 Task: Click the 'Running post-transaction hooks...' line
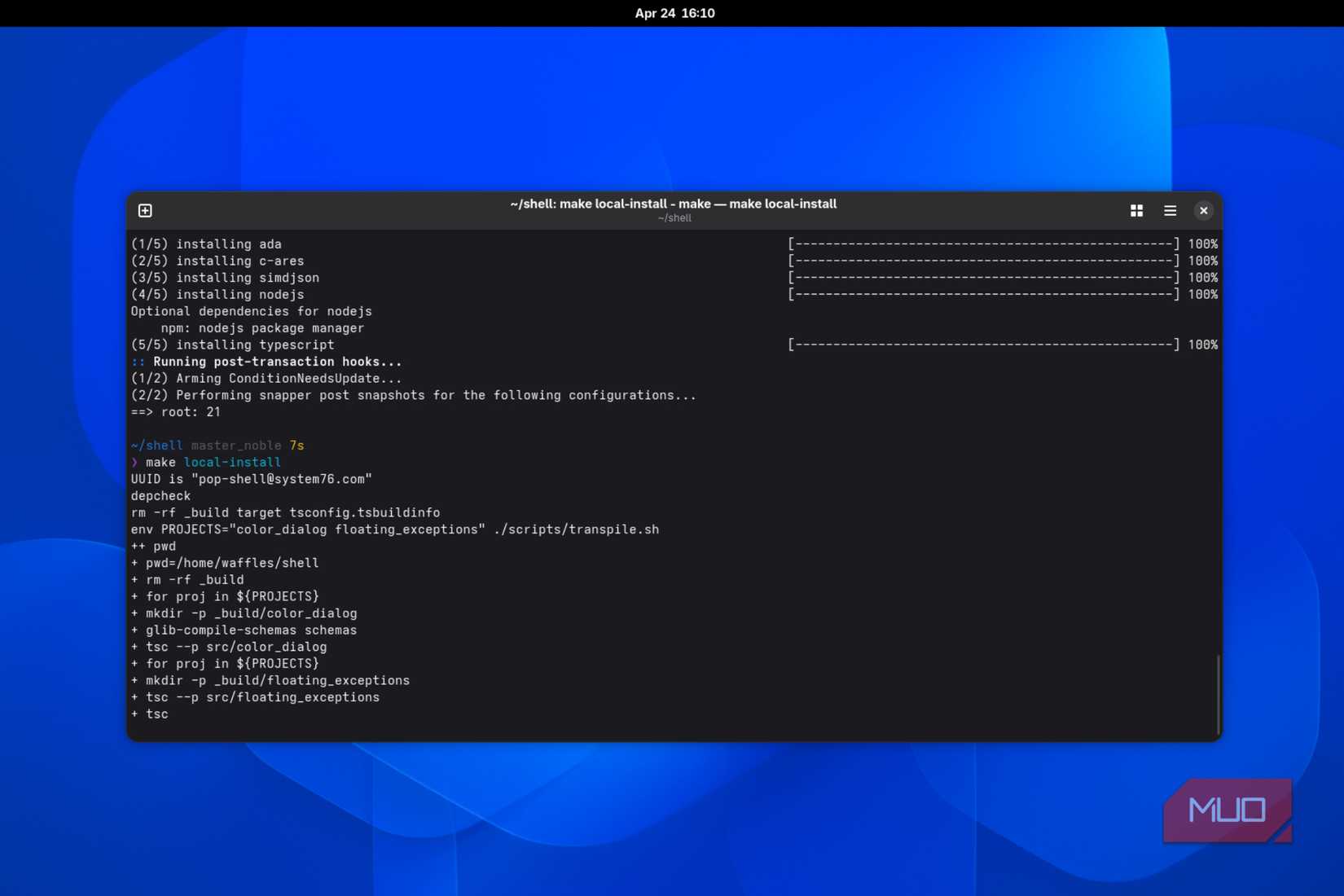(277, 362)
